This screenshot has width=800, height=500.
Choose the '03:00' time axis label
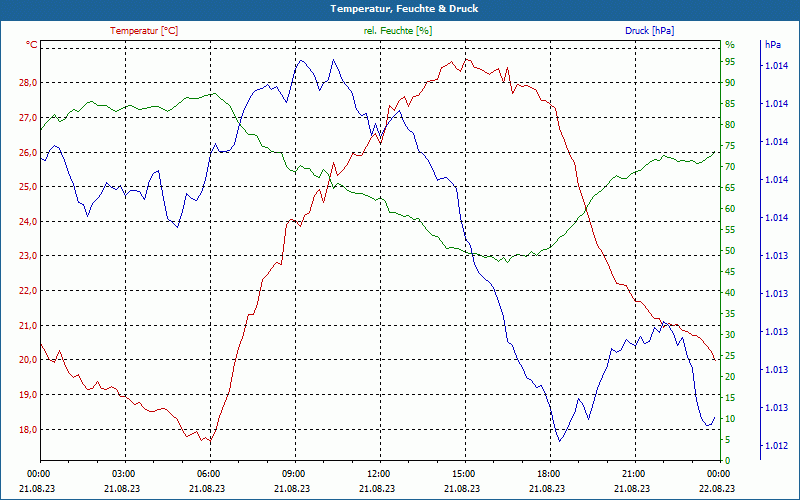[x=123, y=473]
